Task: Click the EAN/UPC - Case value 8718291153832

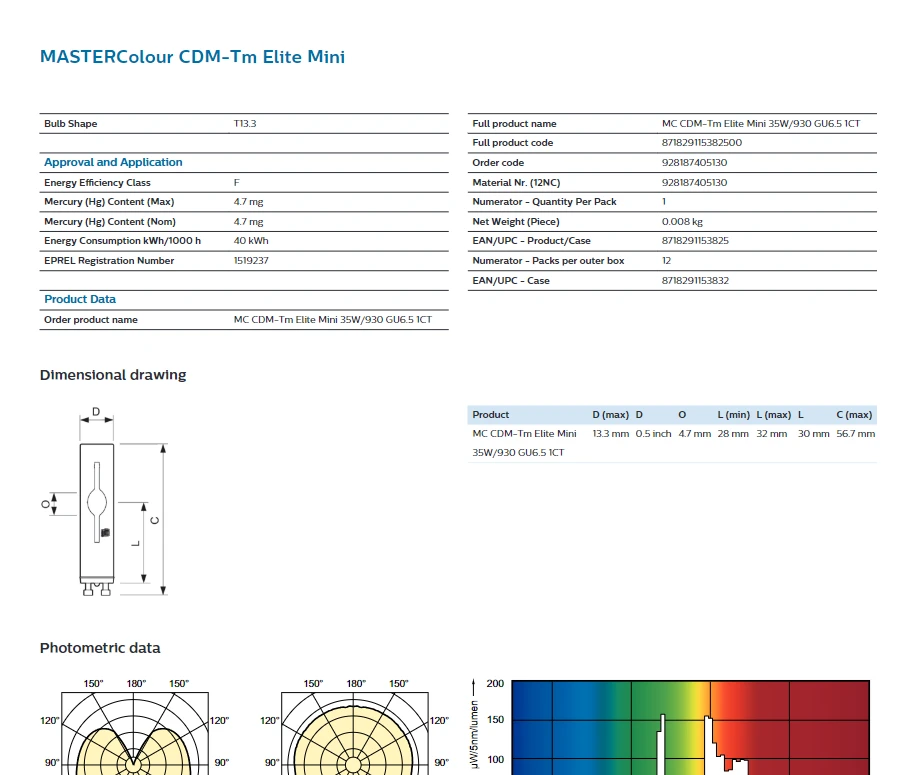Action: point(695,281)
